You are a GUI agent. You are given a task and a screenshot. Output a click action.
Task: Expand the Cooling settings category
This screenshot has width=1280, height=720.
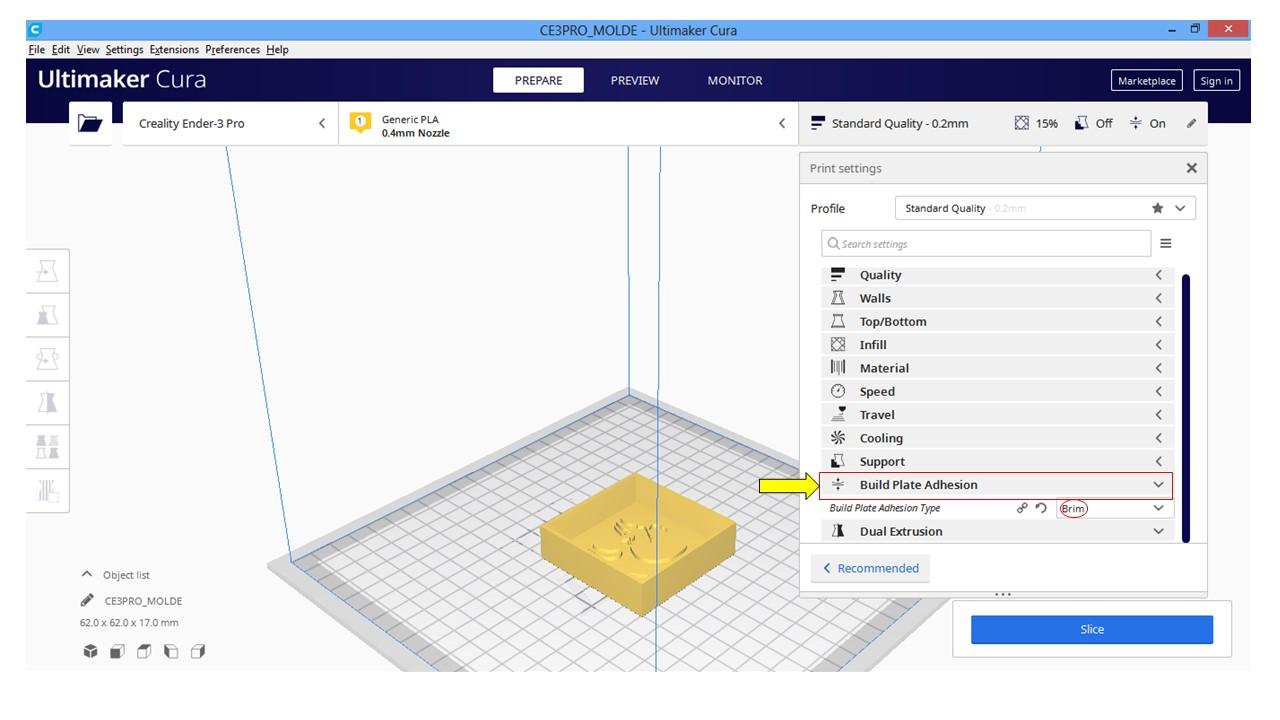pyautogui.click(x=996, y=438)
